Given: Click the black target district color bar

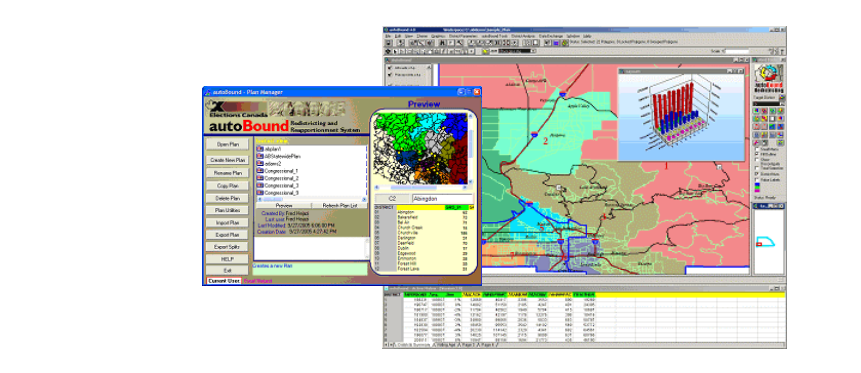Looking at the screenshot, I should (x=766, y=104).
